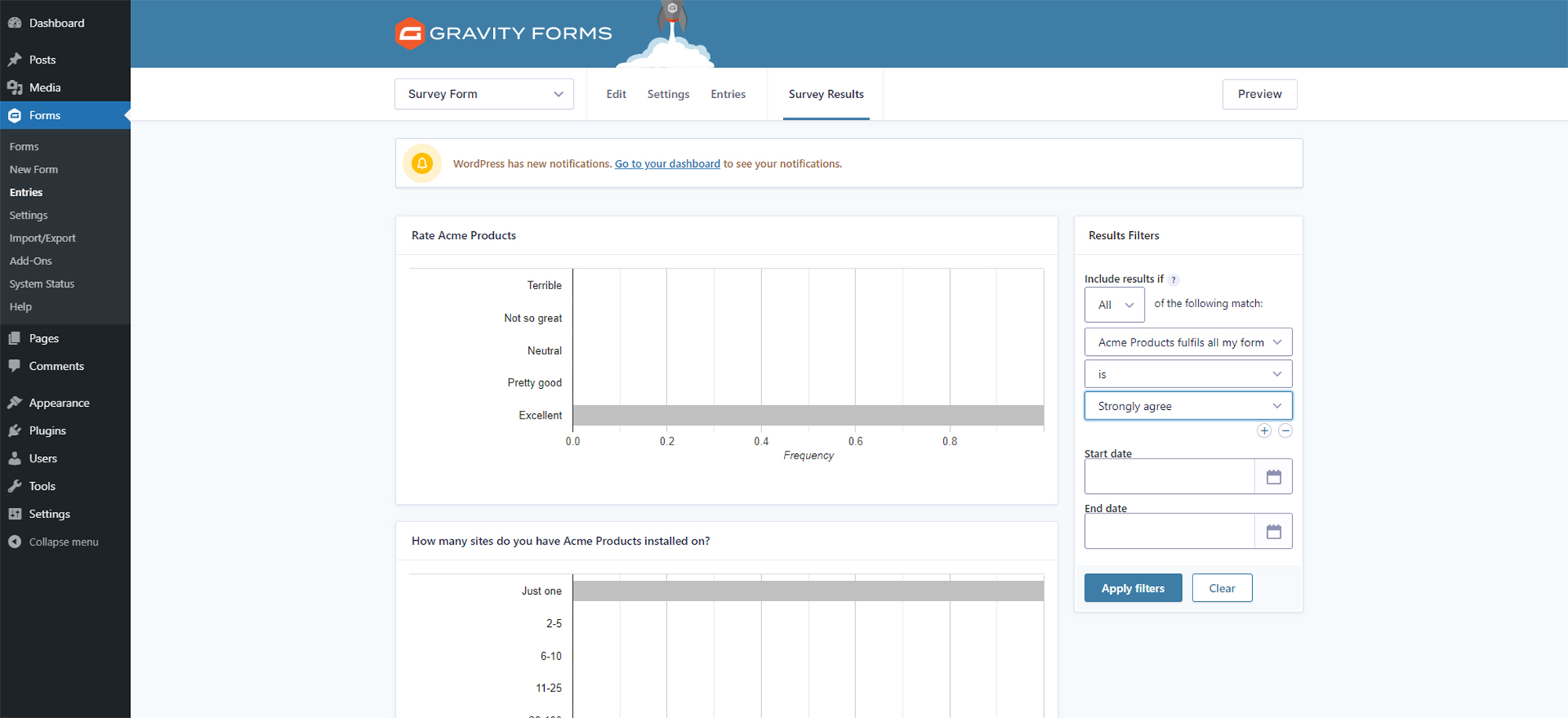Switch to the form Settings tab
Viewport: 1568px width, 718px height.
point(668,94)
